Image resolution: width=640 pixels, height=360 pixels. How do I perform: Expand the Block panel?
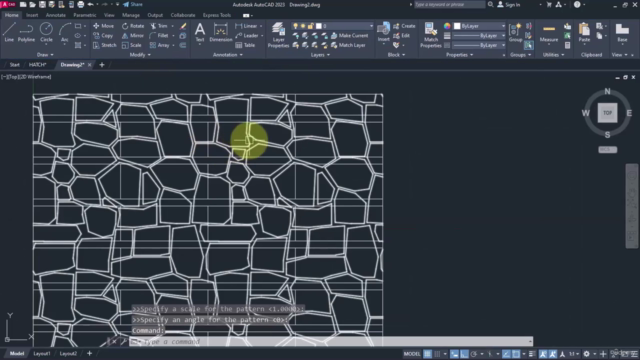pyautogui.click(x=396, y=55)
